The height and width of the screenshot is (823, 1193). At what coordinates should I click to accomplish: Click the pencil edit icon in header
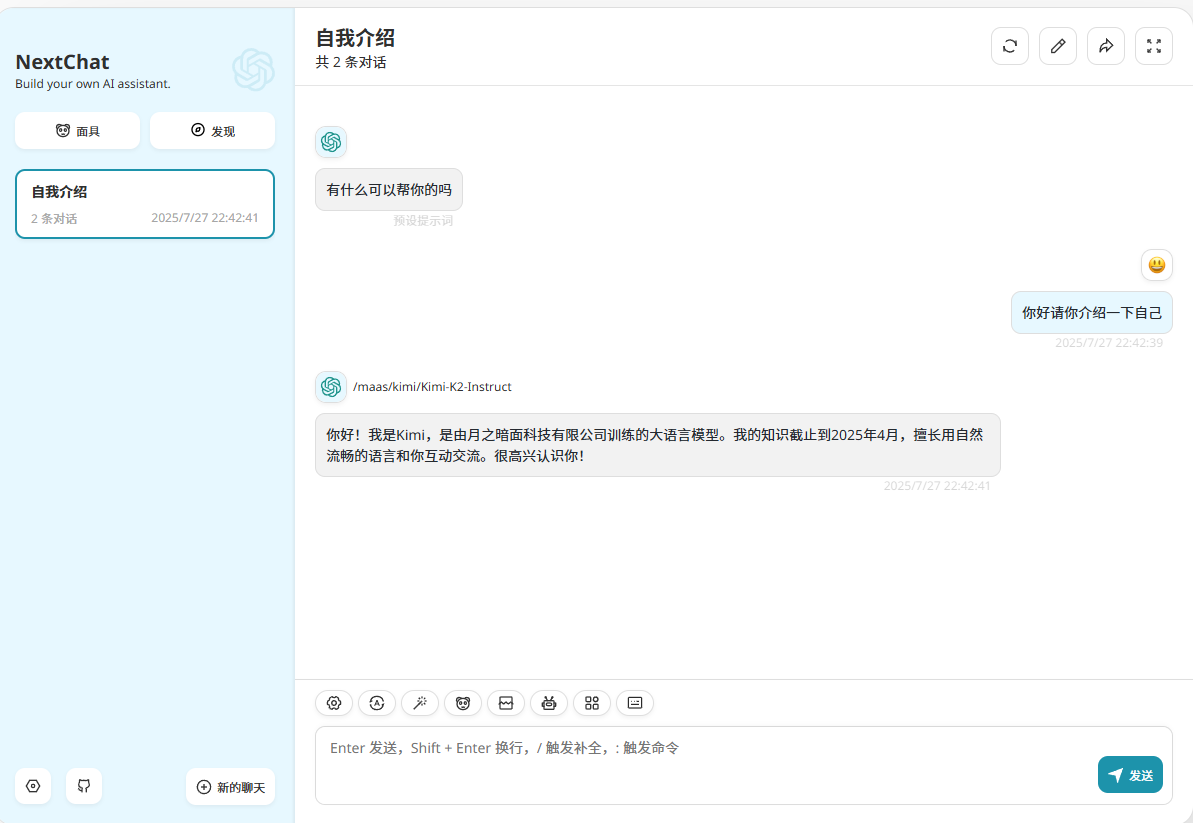pos(1058,46)
